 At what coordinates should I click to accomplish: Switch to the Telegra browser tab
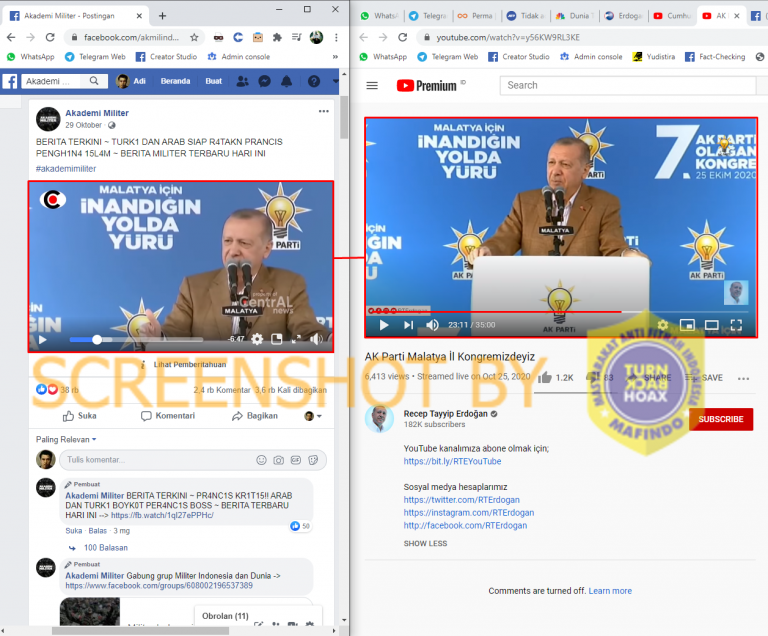[428, 16]
